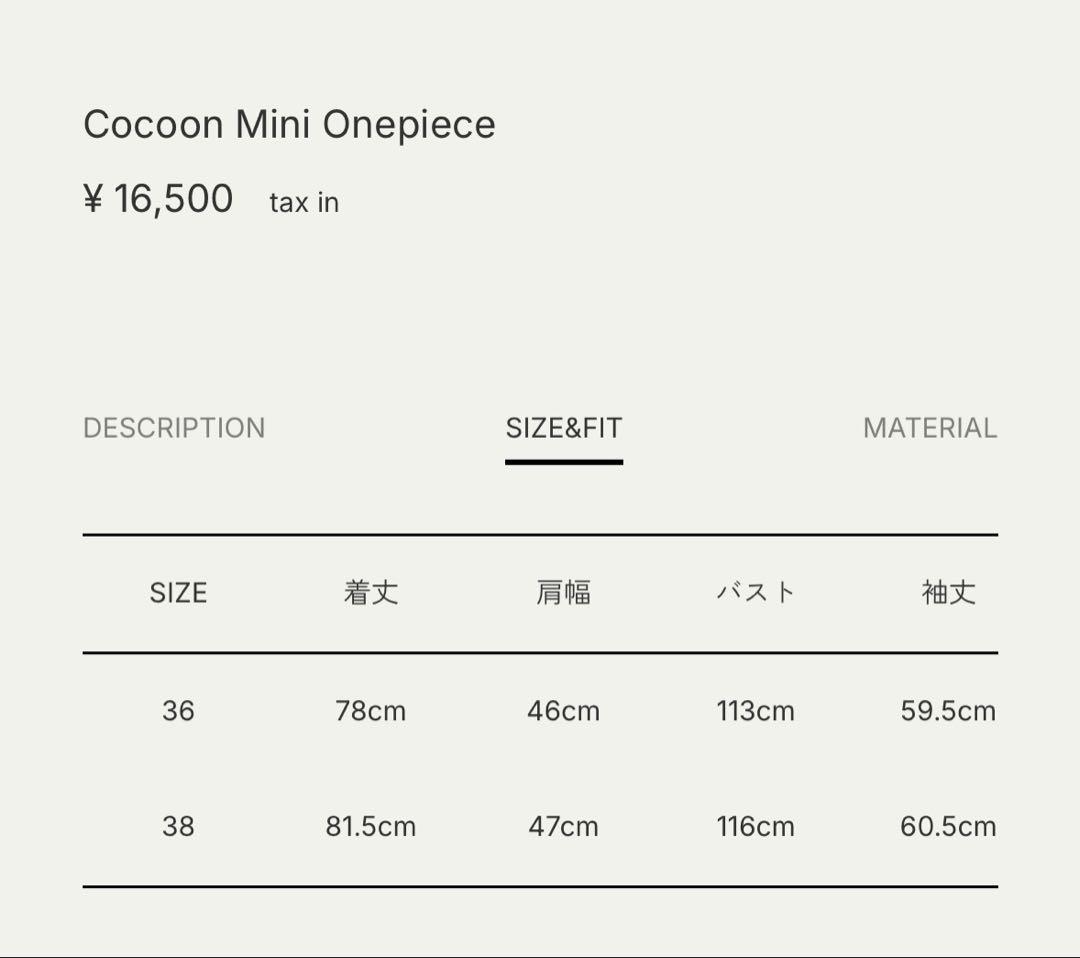Select the 116cm bust measurement for size 38
Screen dimensions: 1080x958
[756, 826]
